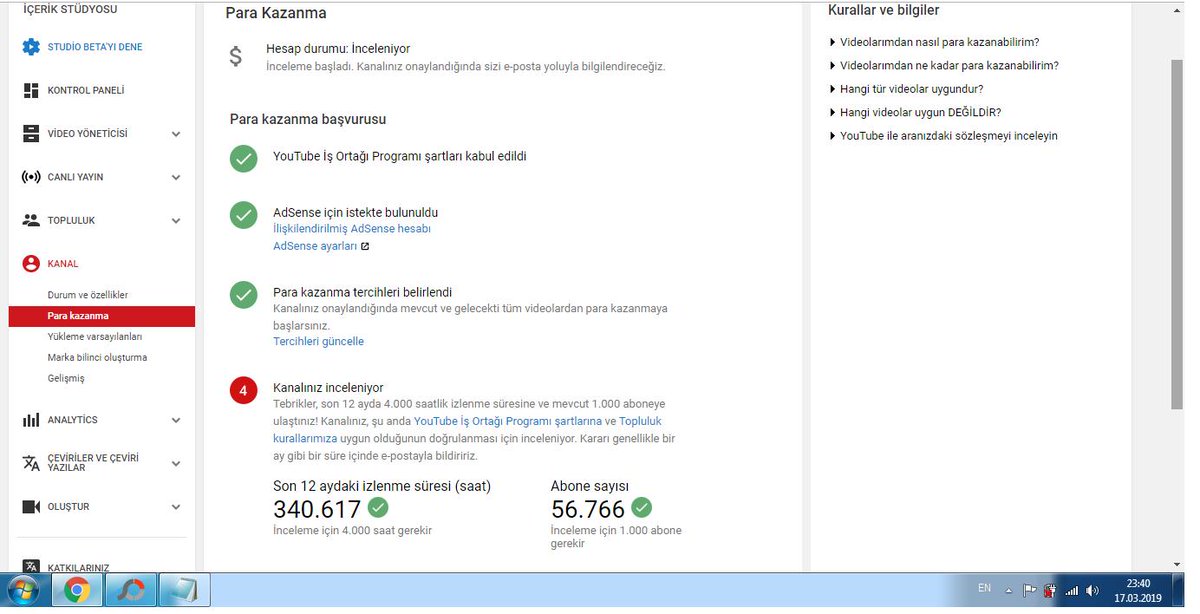Click the Video Yöneticisi icon
Image resolution: width=1200 pixels, height=614 pixels.
click(x=31, y=134)
